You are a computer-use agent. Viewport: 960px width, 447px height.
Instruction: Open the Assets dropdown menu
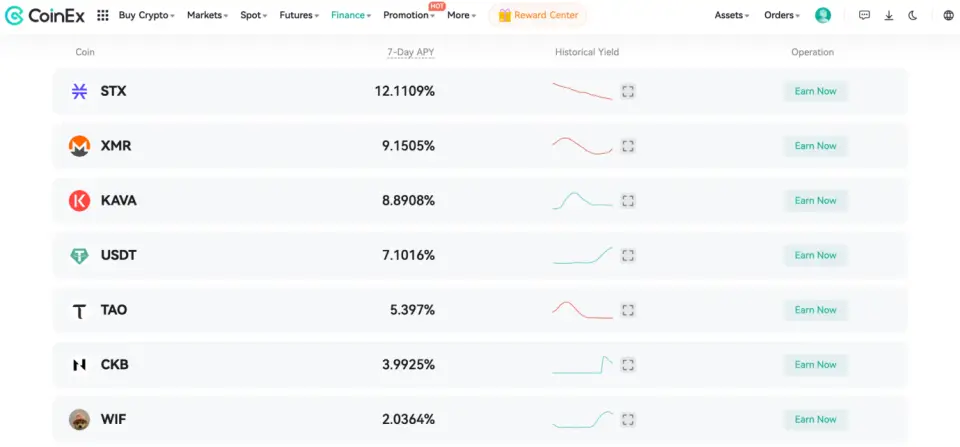pos(732,15)
